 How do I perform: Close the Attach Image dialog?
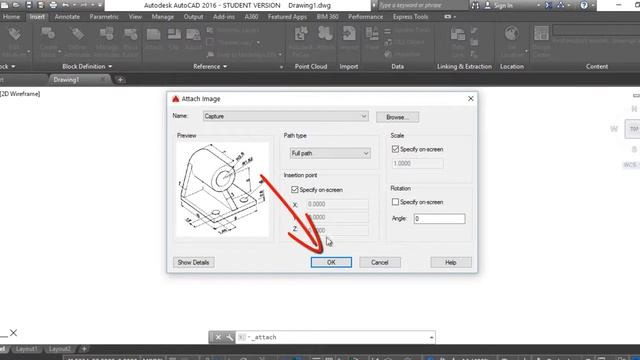point(471,98)
